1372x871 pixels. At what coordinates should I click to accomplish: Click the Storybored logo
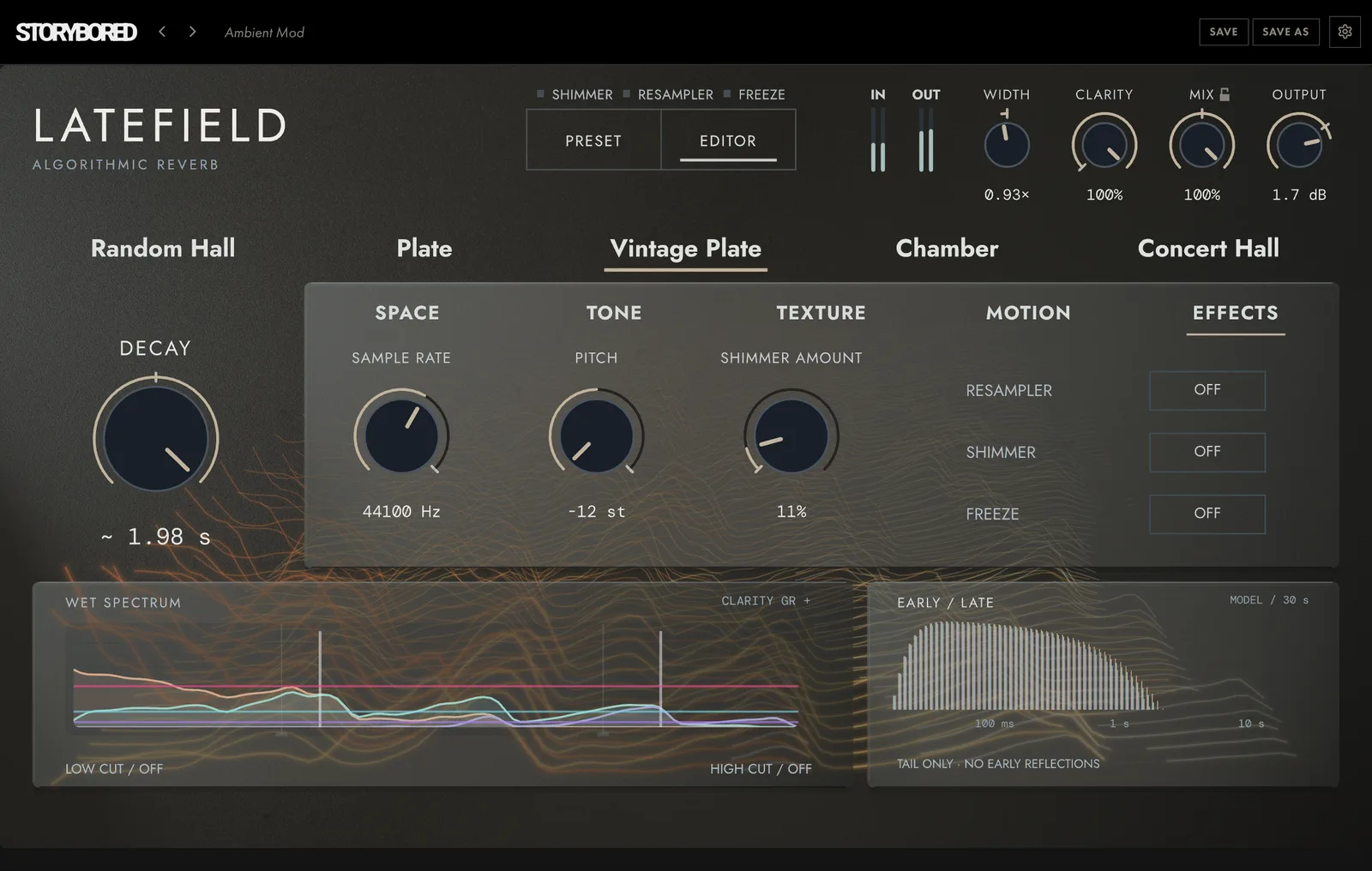76,33
